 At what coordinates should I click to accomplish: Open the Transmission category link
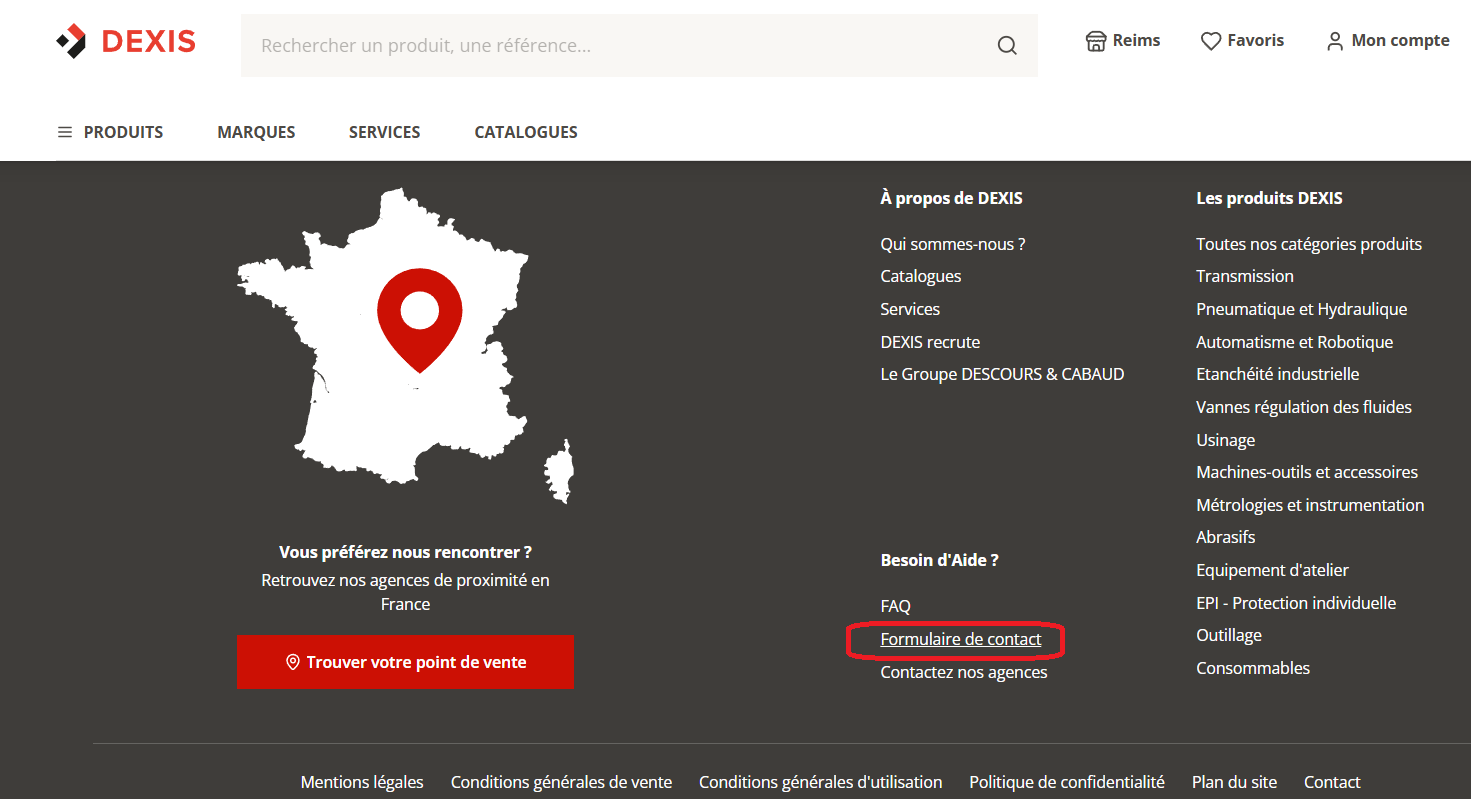pyautogui.click(x=1245, y=276)
